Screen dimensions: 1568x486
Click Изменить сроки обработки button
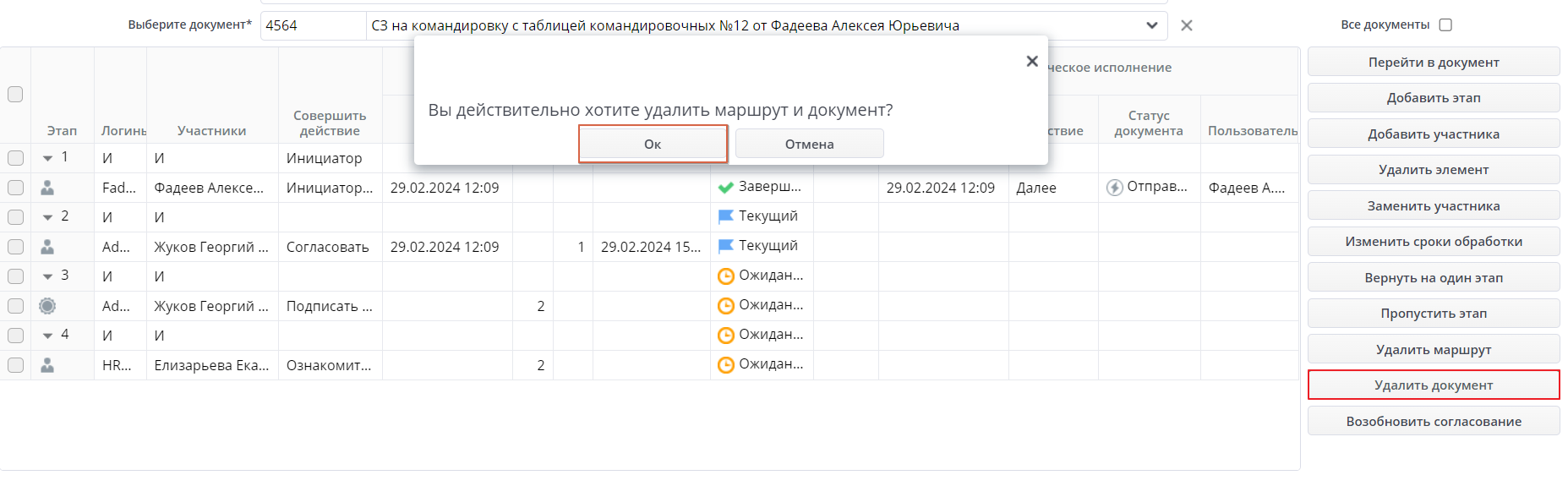point(1434,242)
